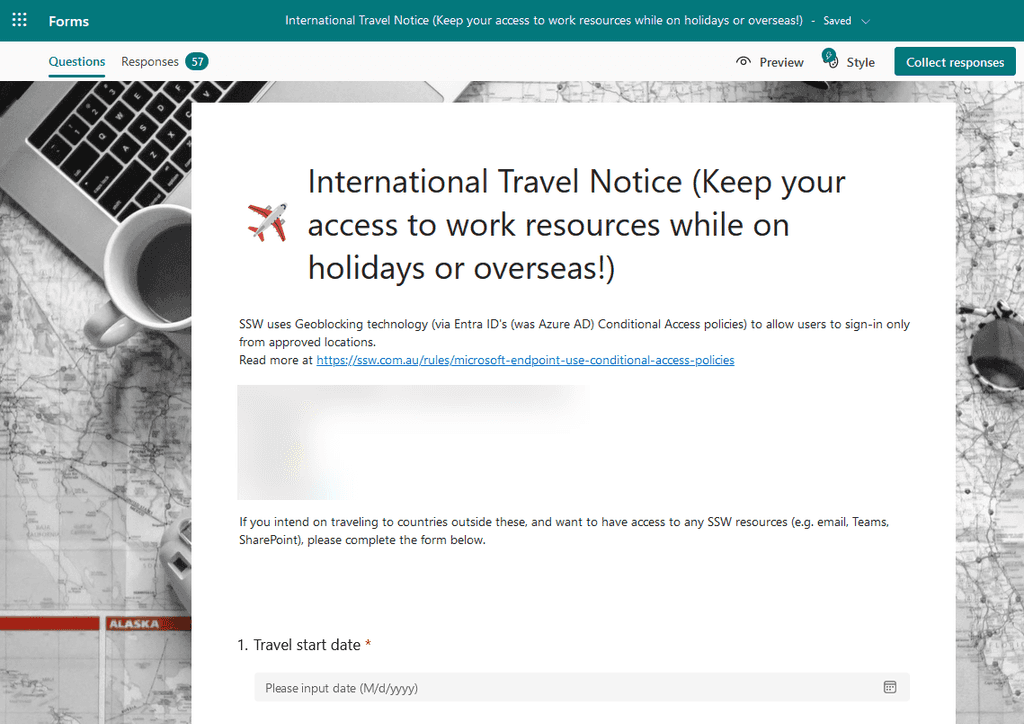Open the Microsoft 365 app launcher waffle
Image resolution: width=1024 pixels, height=724 pixels.
point(19,19)
